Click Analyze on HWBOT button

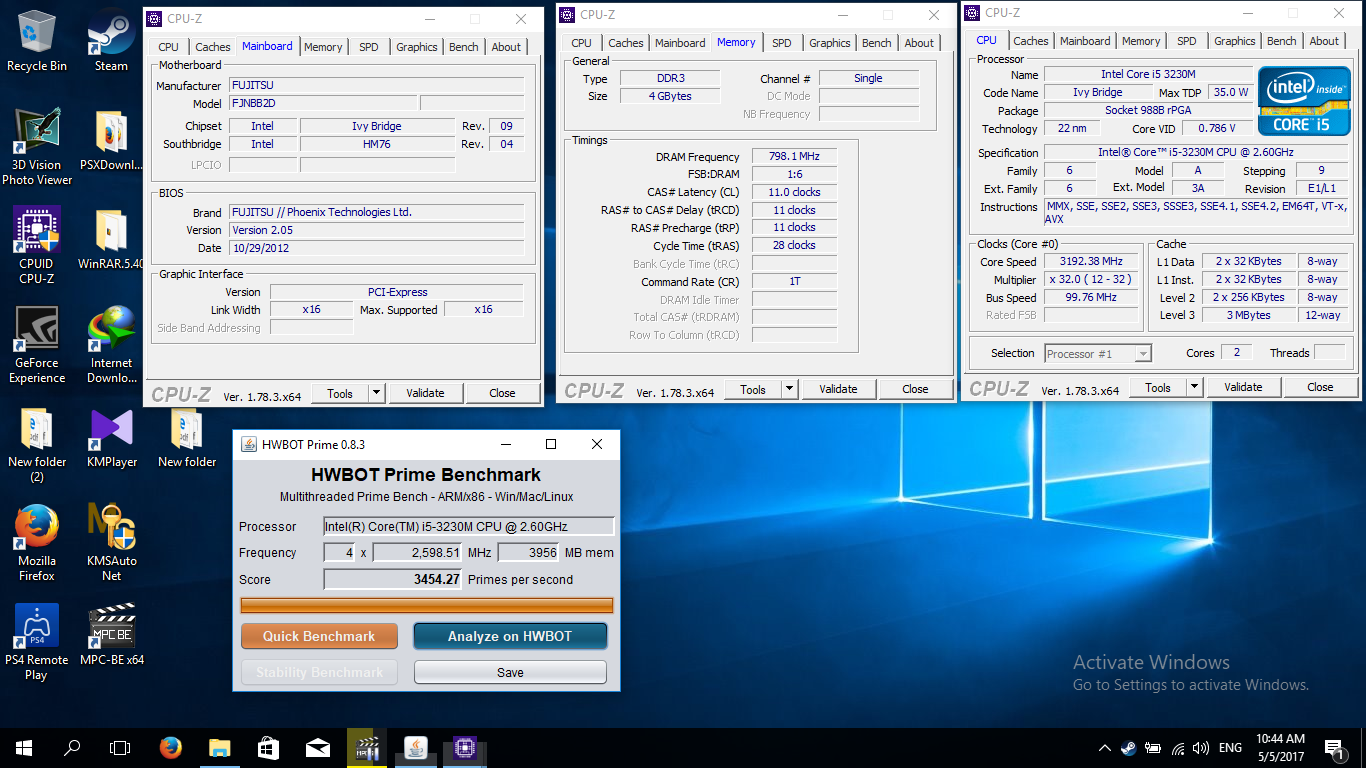510,636
